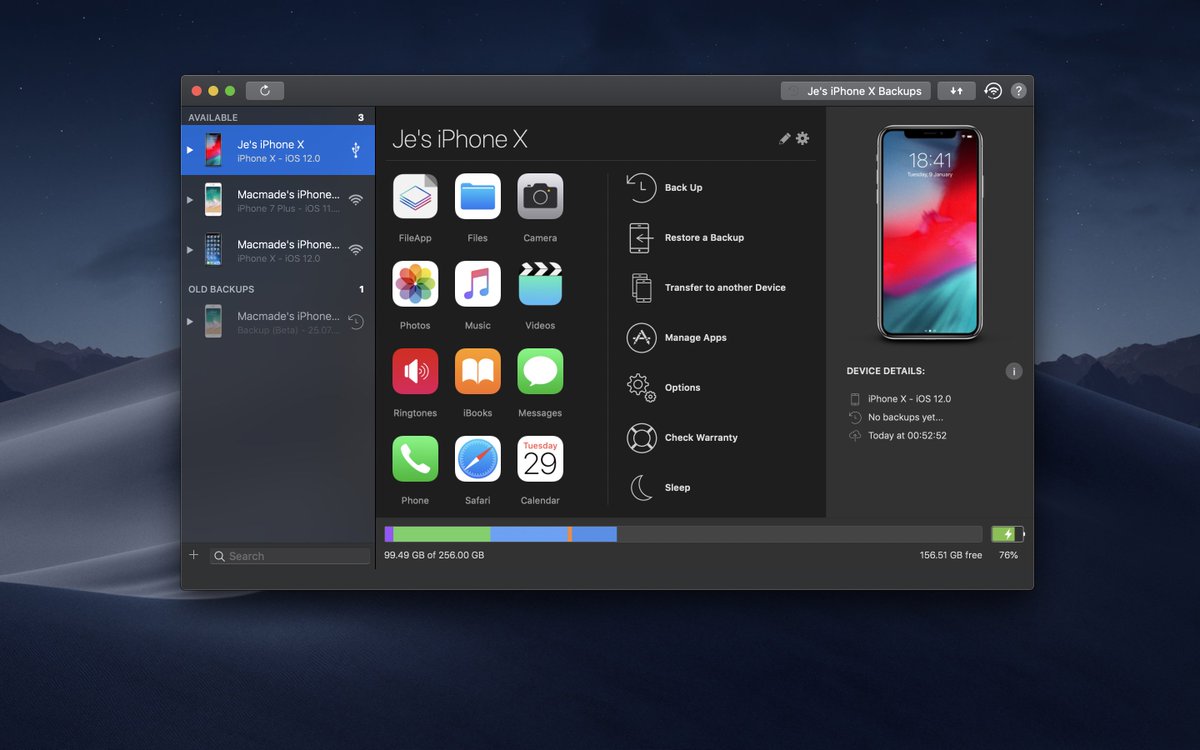This screenshot has width=1200, height=750.
Task: Open the help question mark icon
Action: 1018,91
